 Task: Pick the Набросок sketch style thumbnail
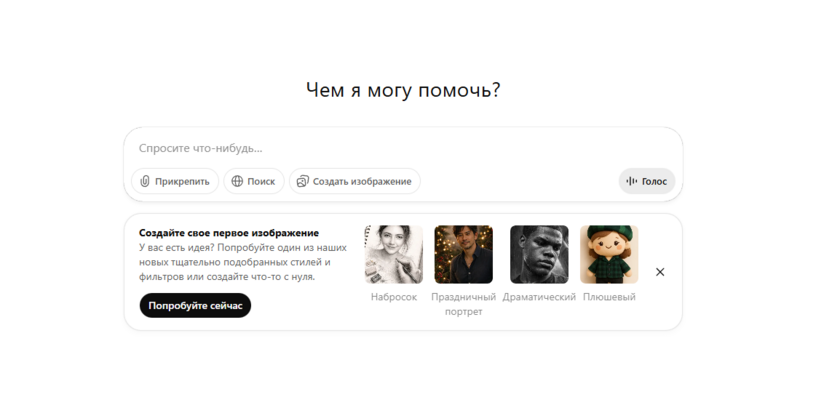[394, 254]
